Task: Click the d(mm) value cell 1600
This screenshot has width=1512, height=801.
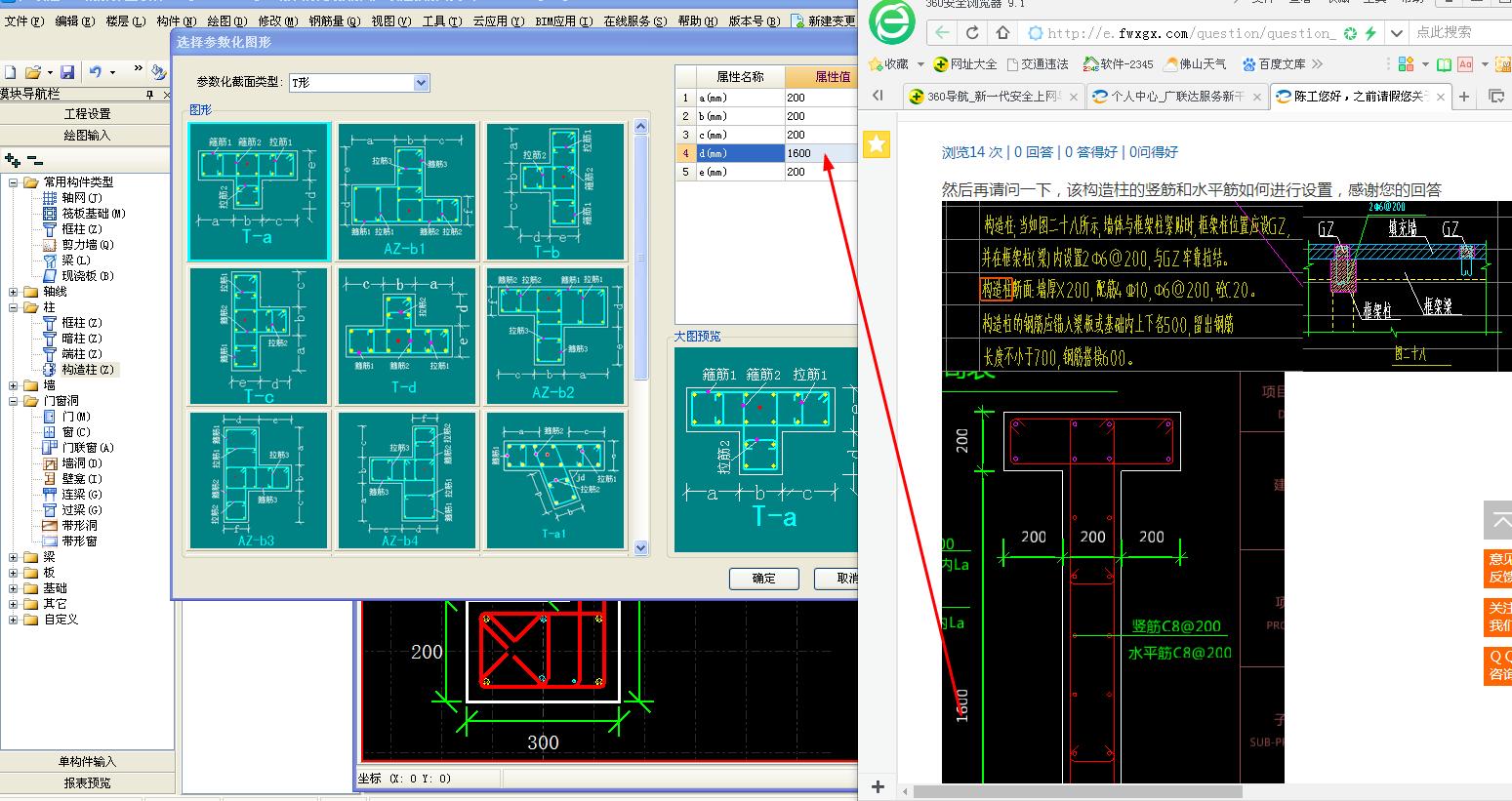Action: coord(821,153)
